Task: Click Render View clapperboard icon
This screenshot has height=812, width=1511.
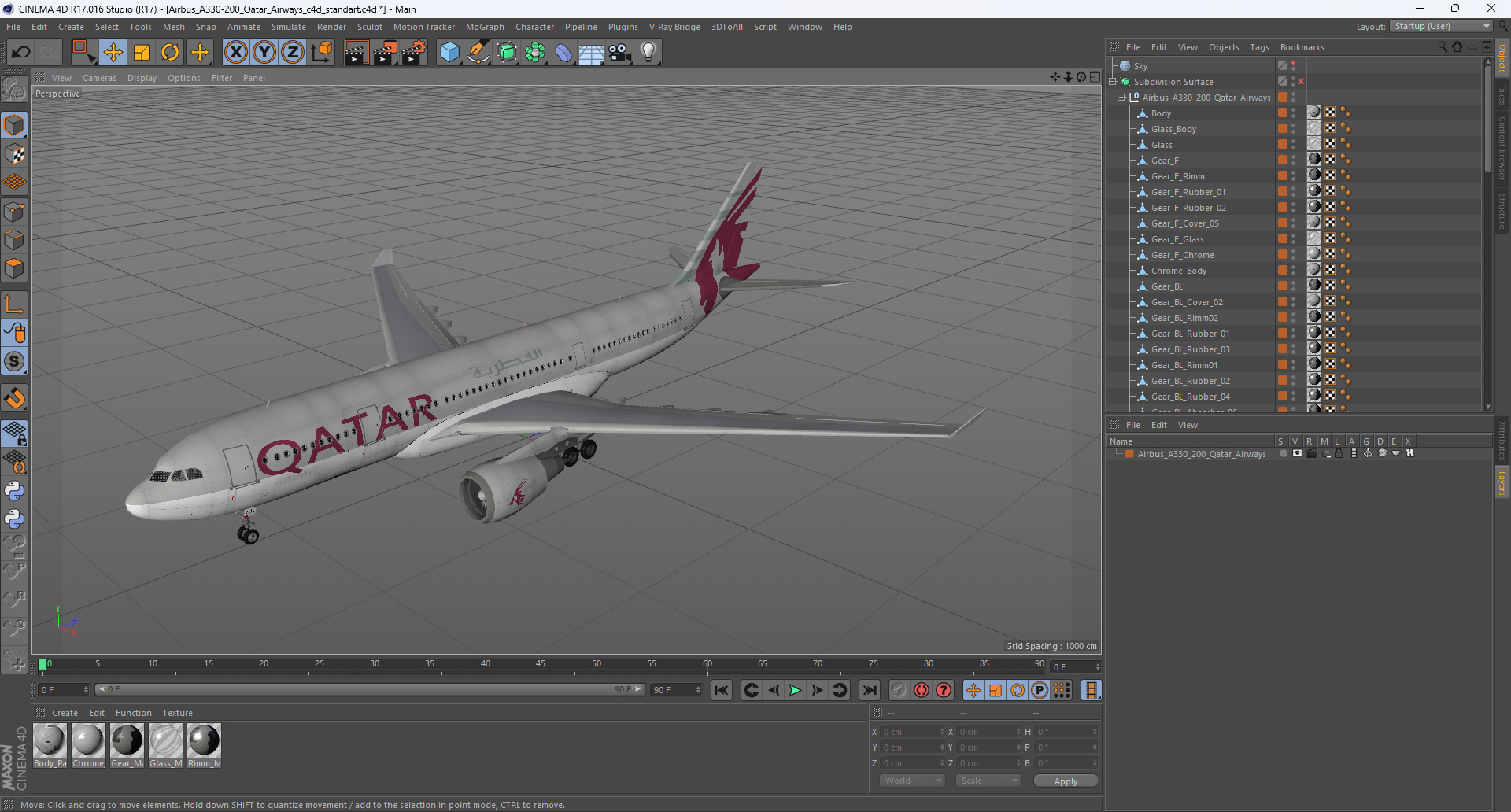Action: click(356, 53)
